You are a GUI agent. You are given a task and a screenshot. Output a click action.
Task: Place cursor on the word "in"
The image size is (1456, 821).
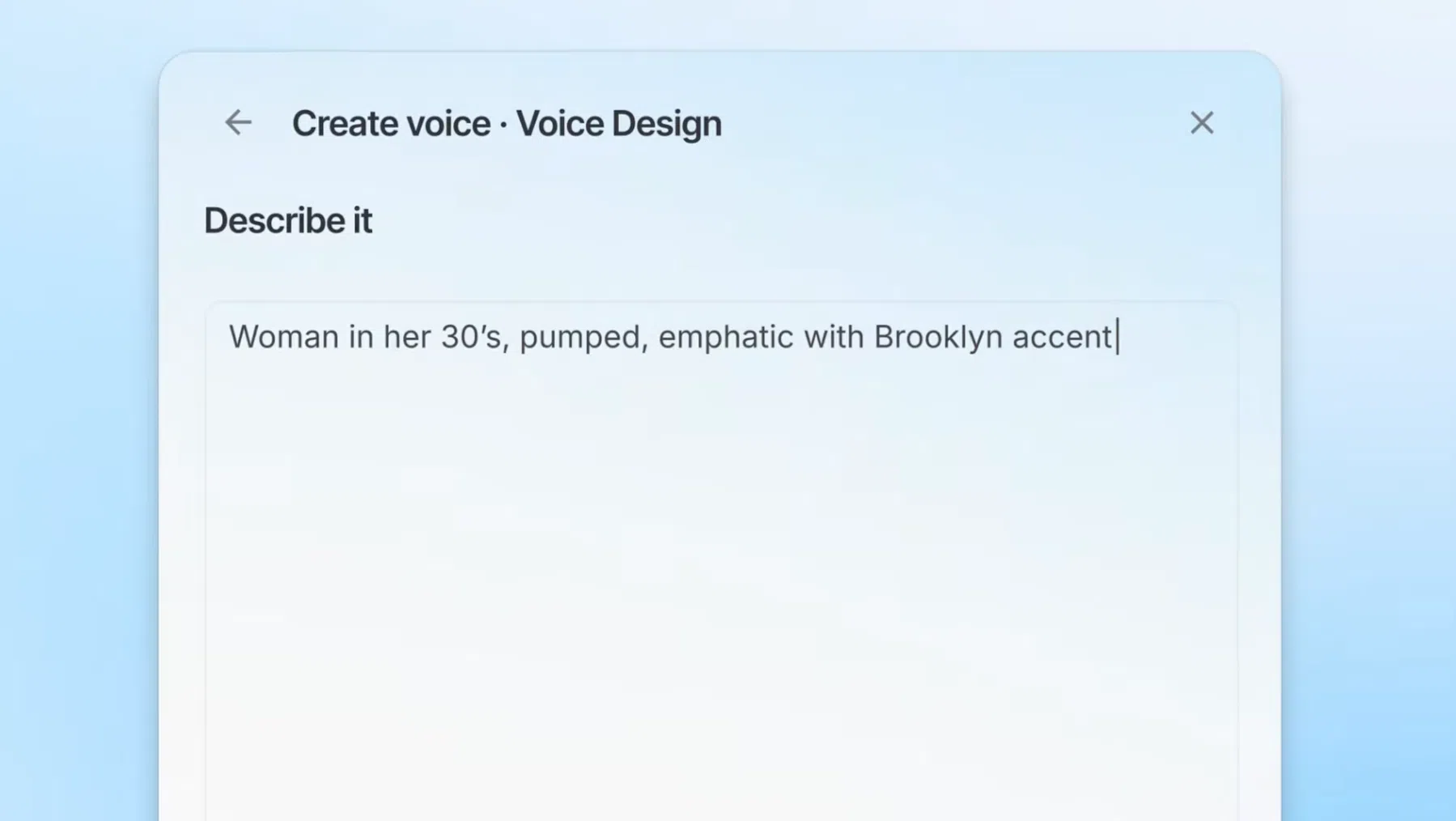pos(361,337)
